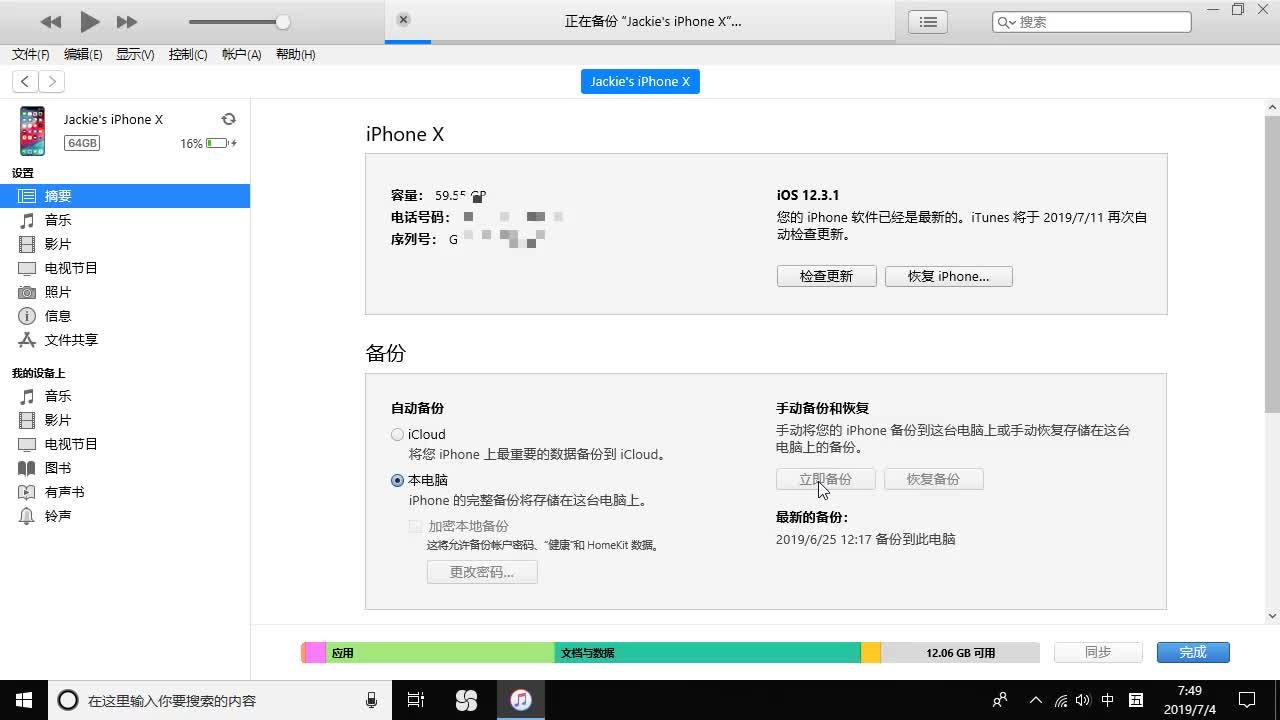
Task: Open the notification action center icon
Action: click(1247, 700)
